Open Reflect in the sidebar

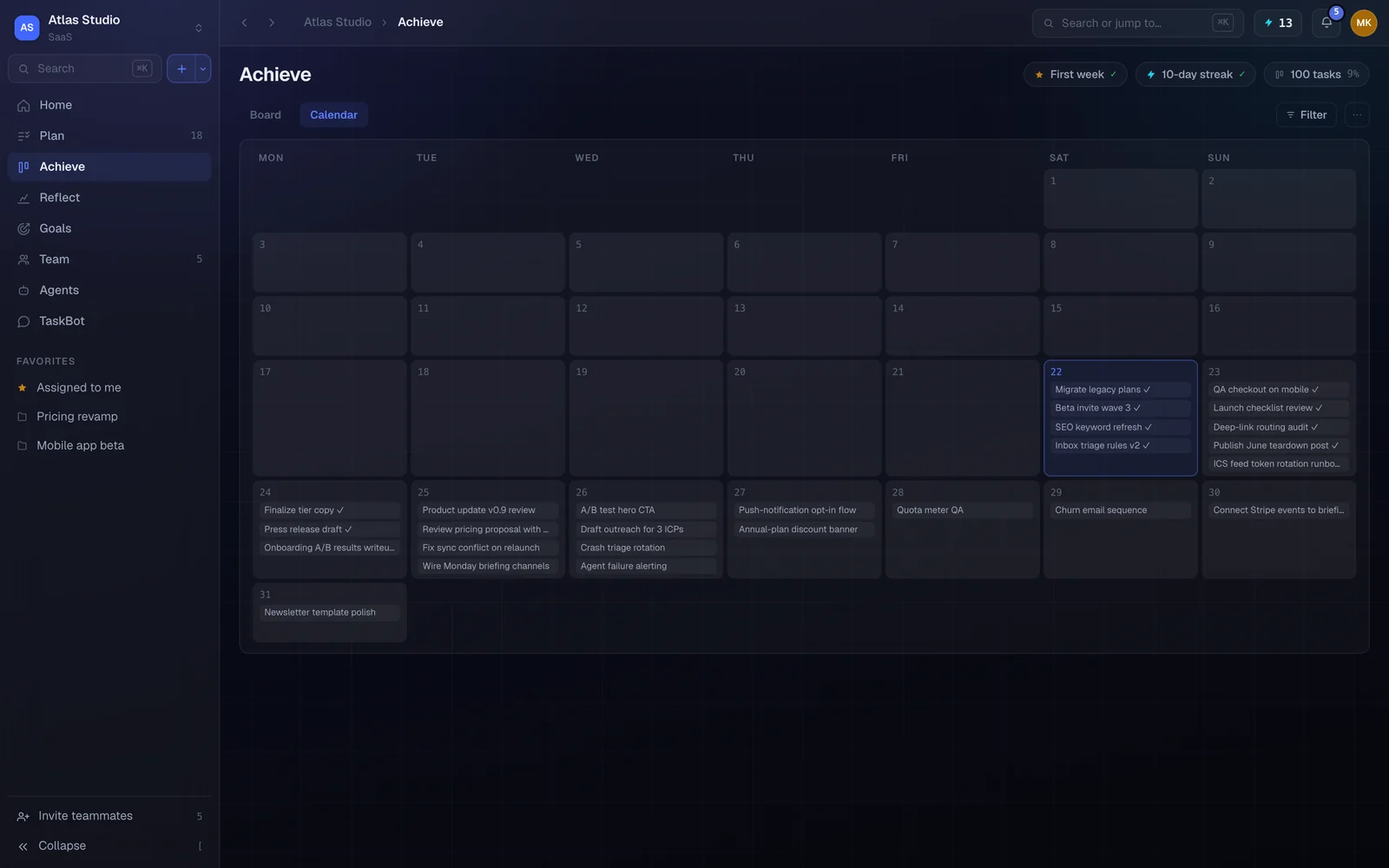tap(109, 198)
